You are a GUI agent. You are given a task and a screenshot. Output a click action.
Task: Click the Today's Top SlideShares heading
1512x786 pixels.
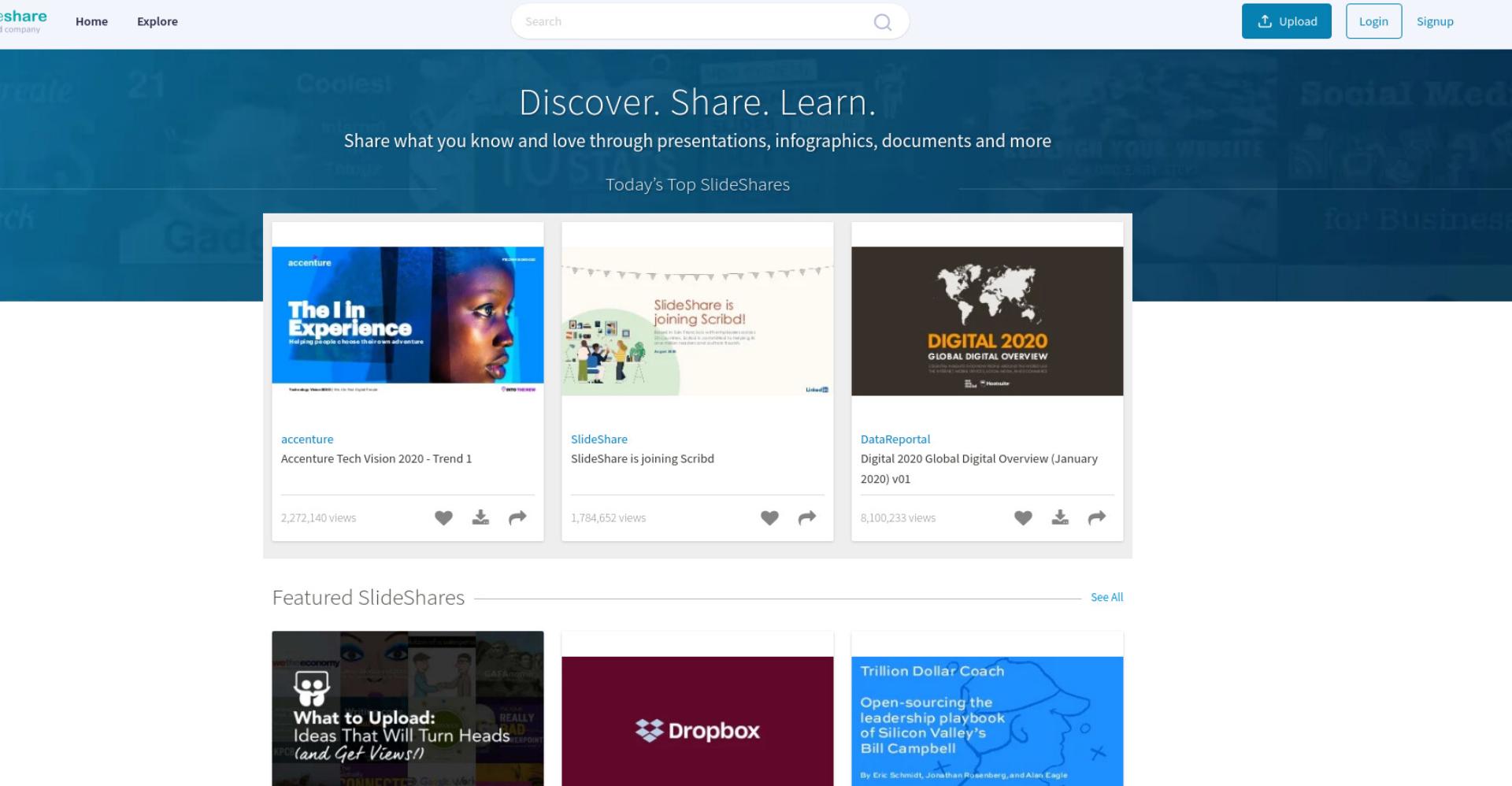tap(698, 184)
